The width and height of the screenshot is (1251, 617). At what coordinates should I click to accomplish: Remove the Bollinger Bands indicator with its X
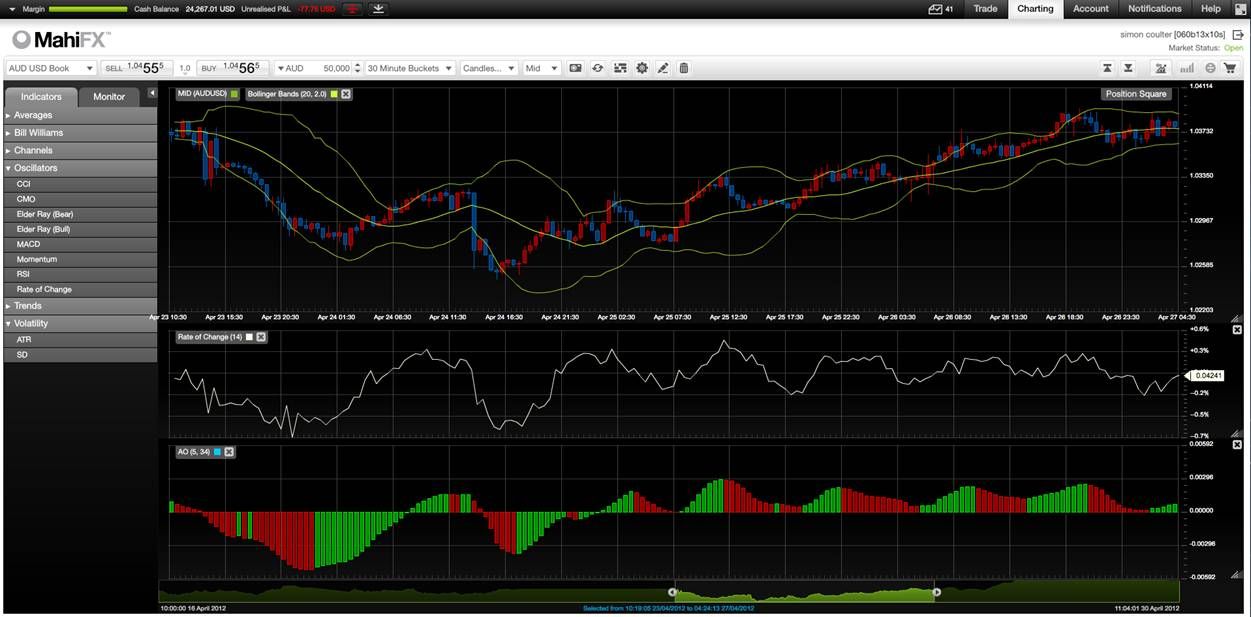point(346,93)
